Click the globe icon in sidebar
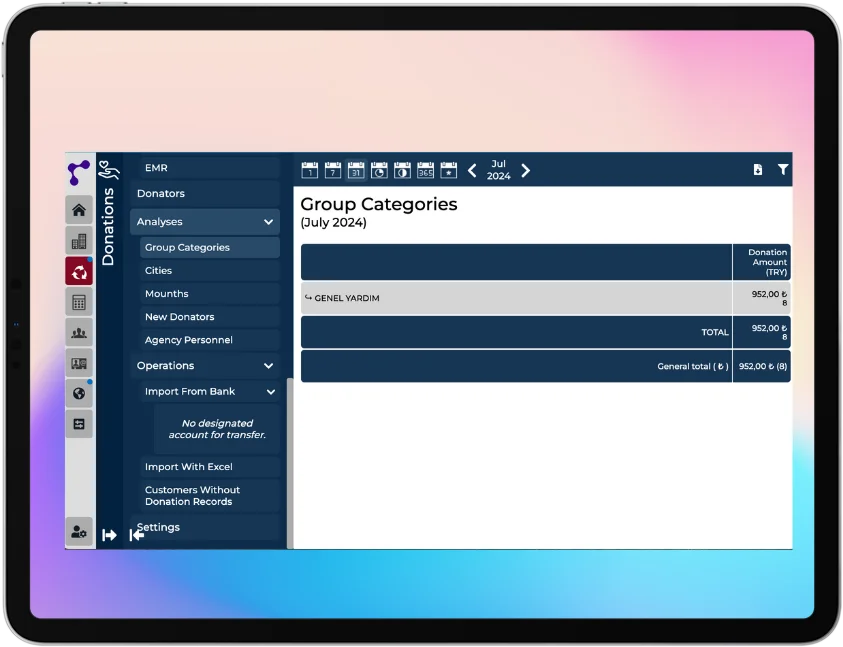The image size is (843, 647). point(79,393)
